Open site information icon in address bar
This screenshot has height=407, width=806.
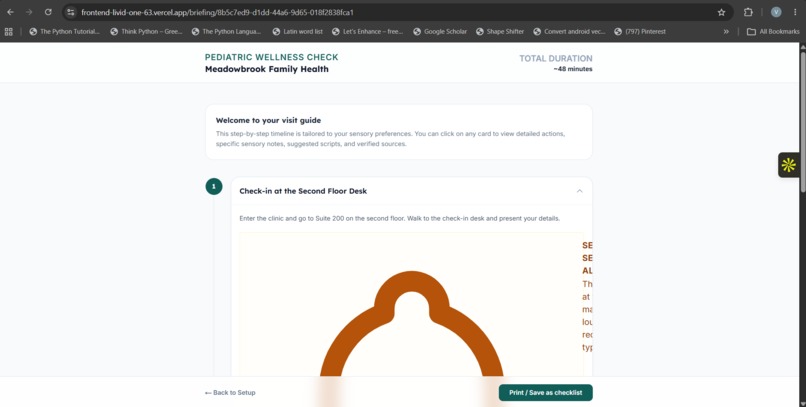[71, 12]
